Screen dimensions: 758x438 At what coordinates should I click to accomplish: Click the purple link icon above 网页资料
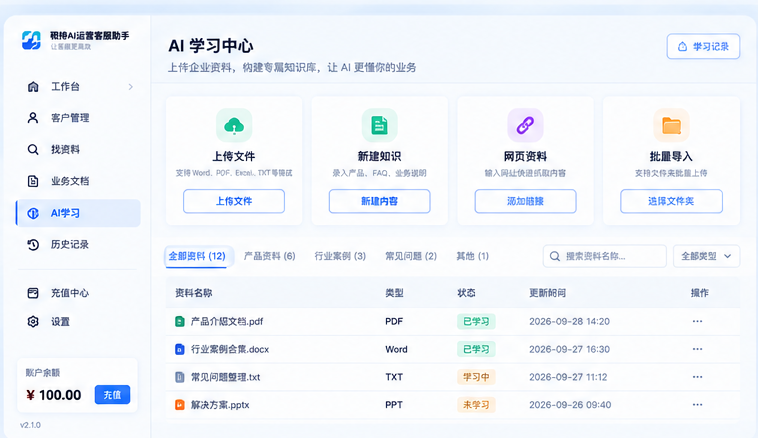[x=525, y=126]
